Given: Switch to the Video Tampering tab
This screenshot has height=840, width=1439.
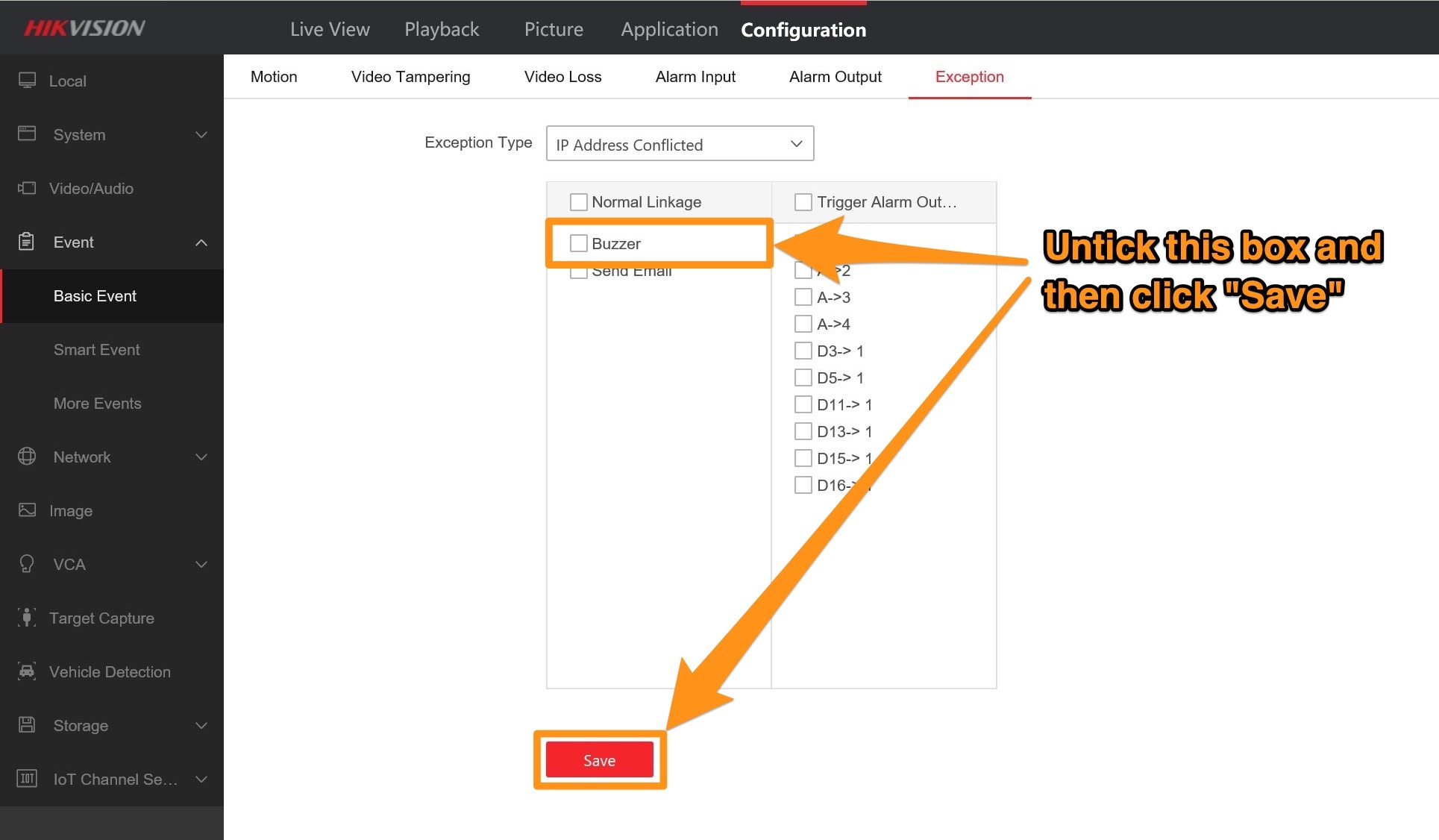Looking at the screenshot, I should click(x=410, y=77).
